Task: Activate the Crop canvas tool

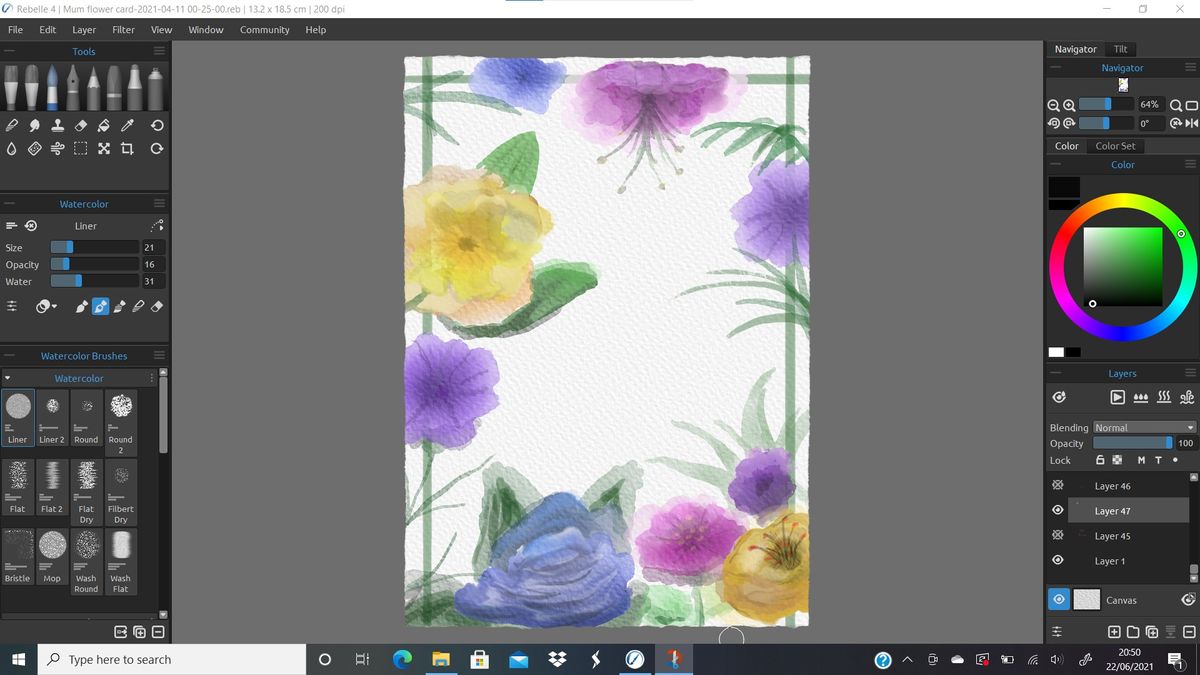Action: point(127,149)
